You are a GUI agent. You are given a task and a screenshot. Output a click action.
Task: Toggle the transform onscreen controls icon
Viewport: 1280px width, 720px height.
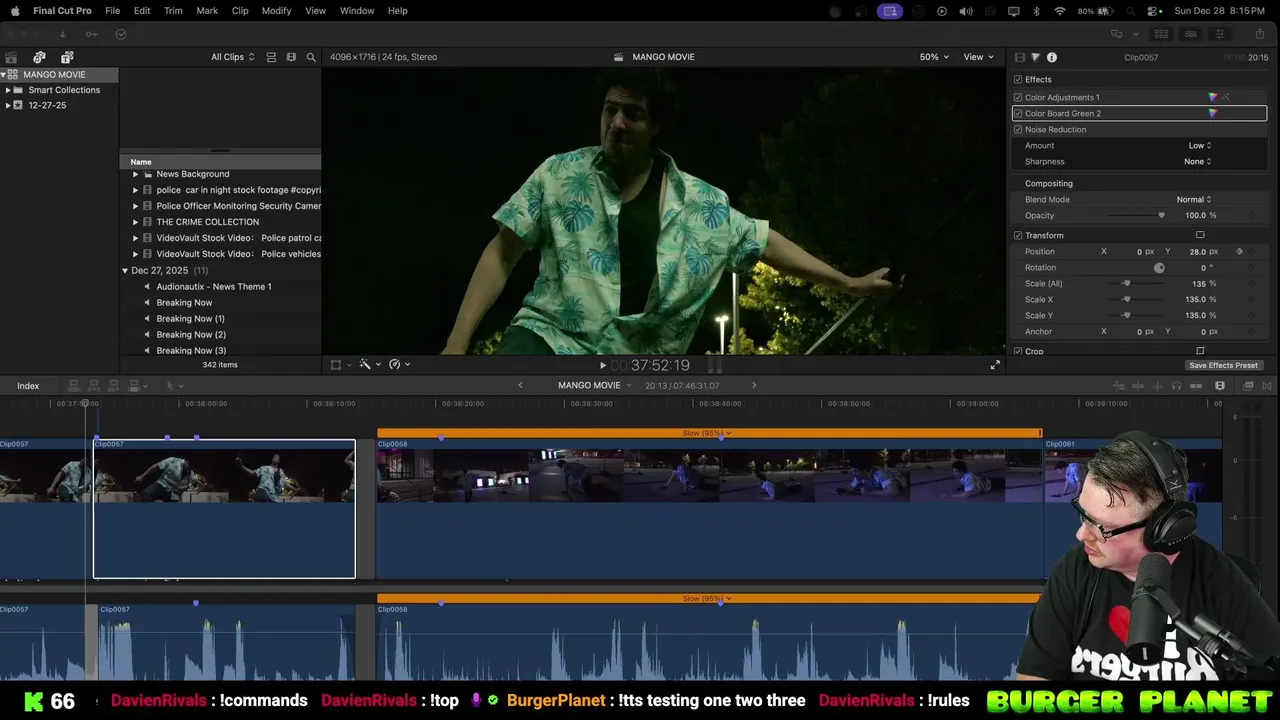[1200, 235]
